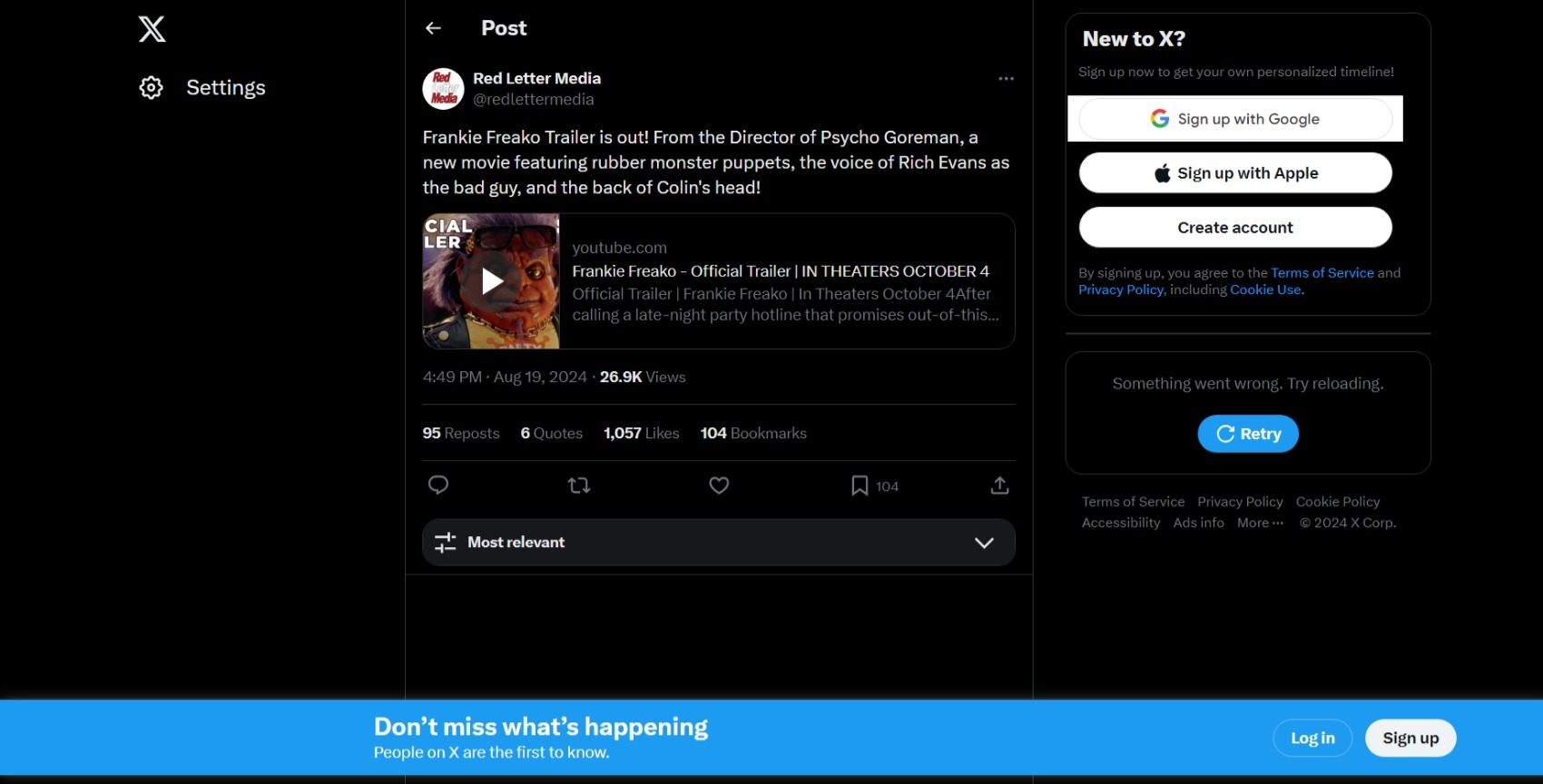Sign up with Google button

(1235, 119)
